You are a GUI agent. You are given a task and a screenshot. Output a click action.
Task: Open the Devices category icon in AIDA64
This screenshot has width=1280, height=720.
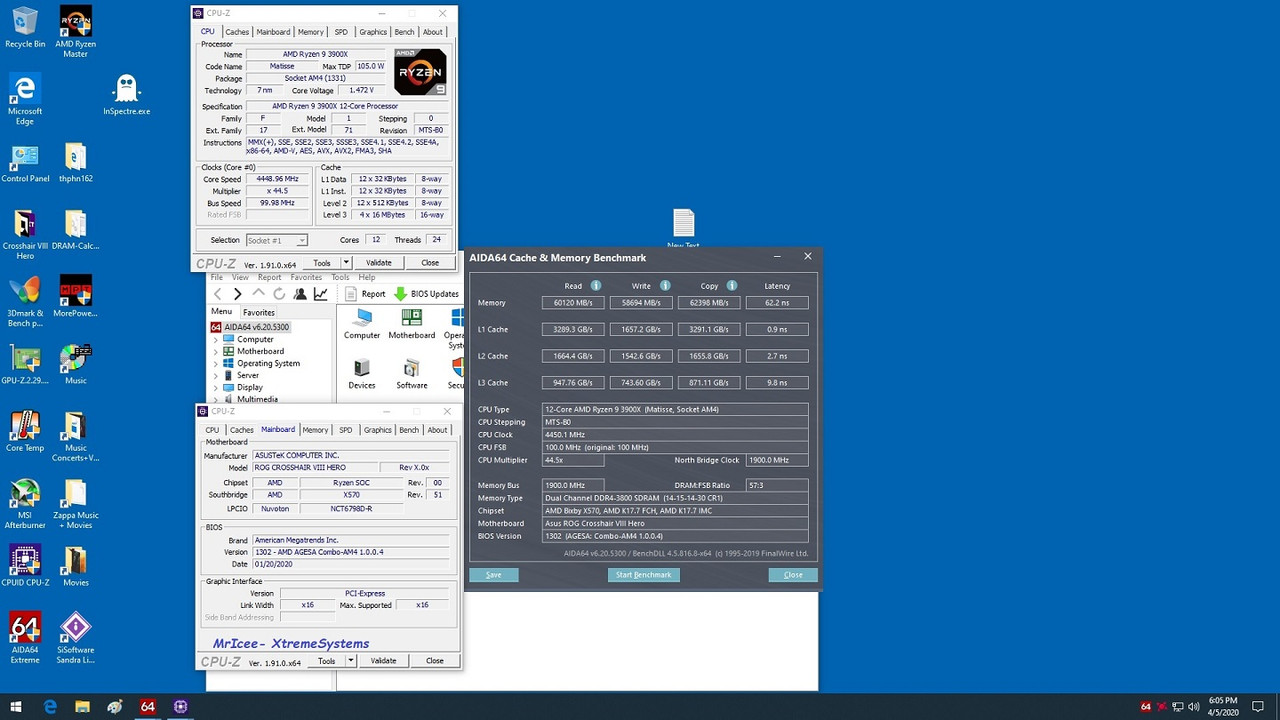pos(362,374)
